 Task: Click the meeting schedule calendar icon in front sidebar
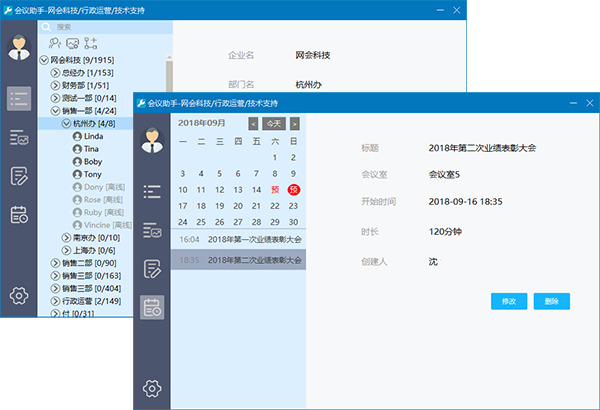click(152, 307)
